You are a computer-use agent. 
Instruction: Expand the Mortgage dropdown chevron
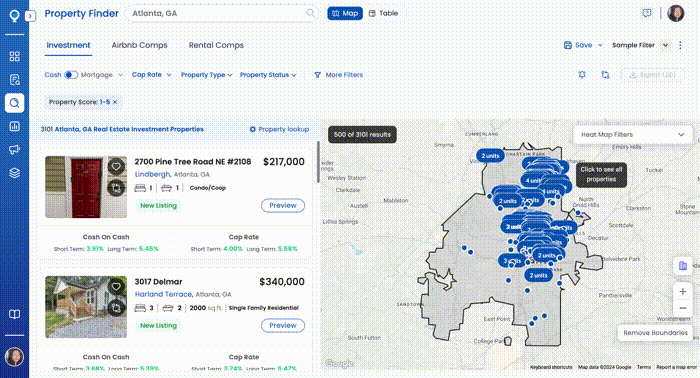tap(120, 75)
